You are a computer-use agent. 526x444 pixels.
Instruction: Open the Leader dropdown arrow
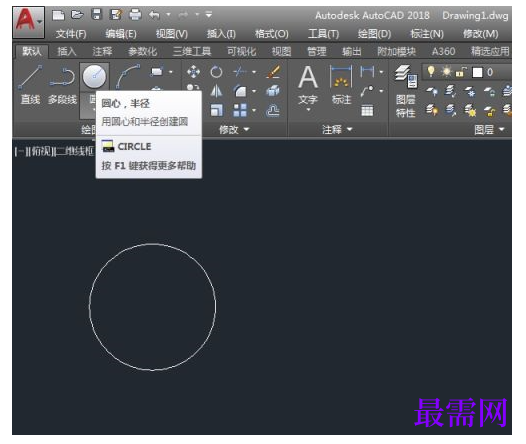(x=381, y=91)
